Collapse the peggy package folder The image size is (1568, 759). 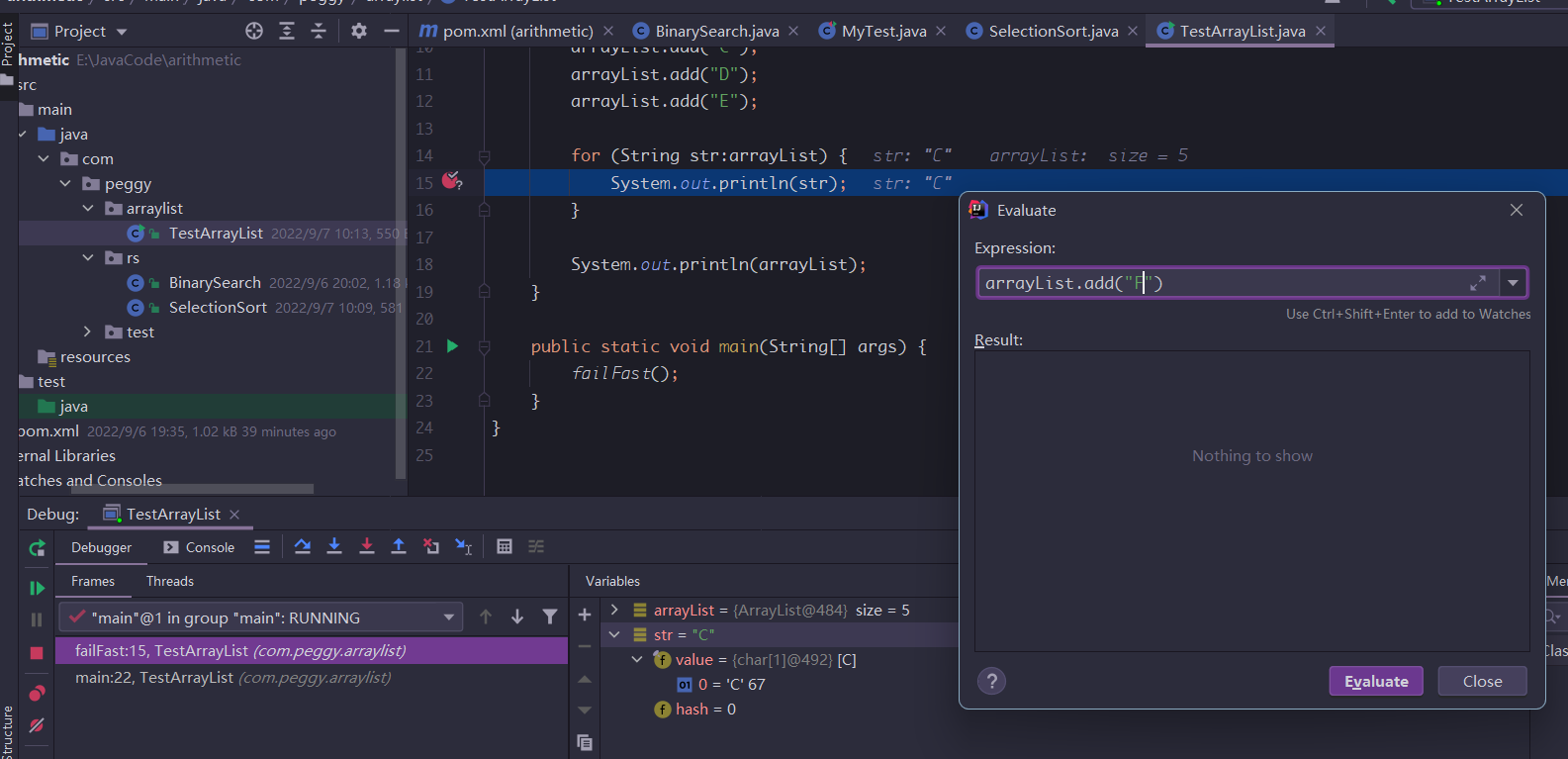65,183
